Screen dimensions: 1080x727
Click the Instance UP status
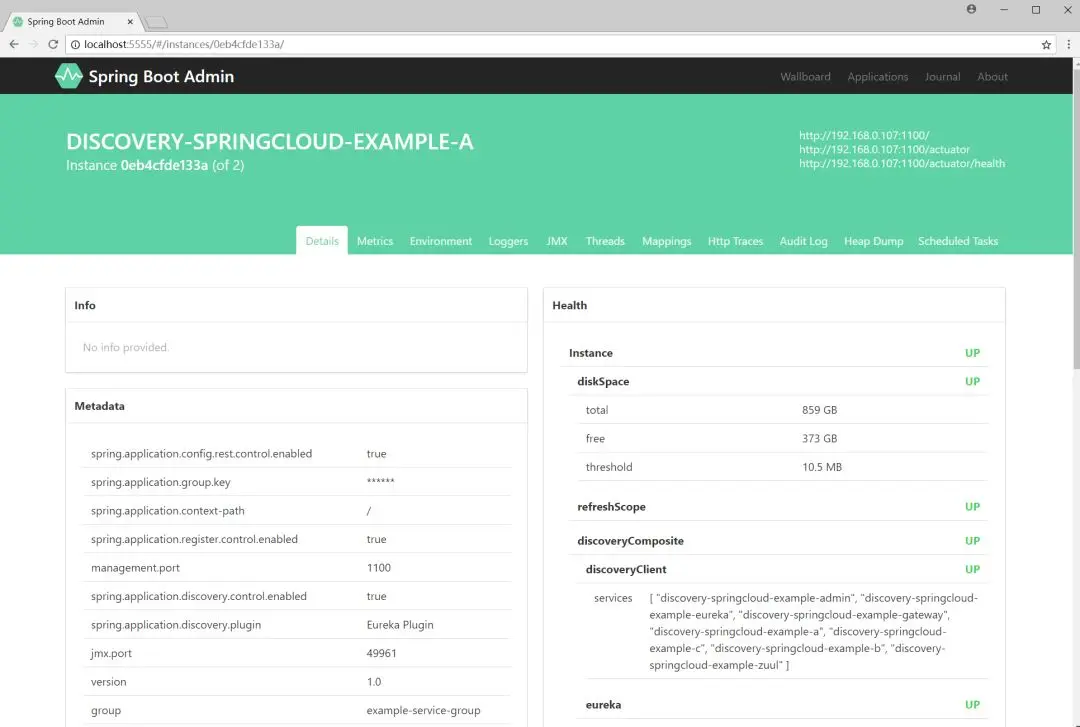972,353
